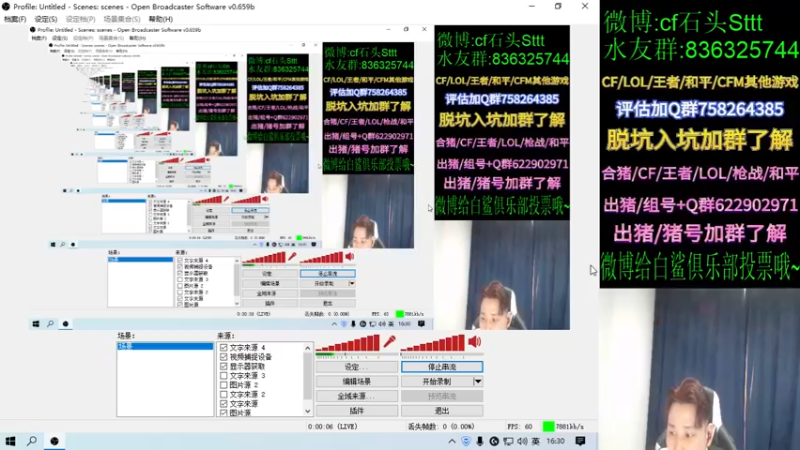
Task: Open the 档案(F) menu
Action: 15,19
